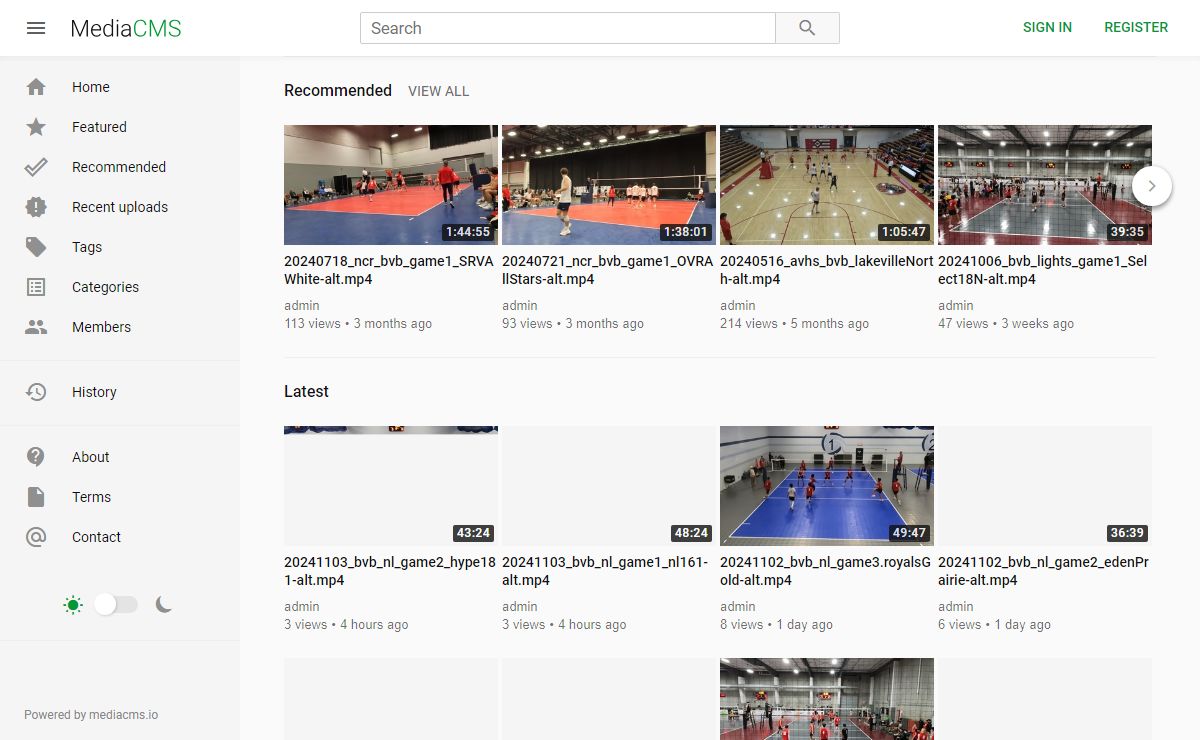
Task: Open the Home menu item
Action: click(x=120, y=87)
